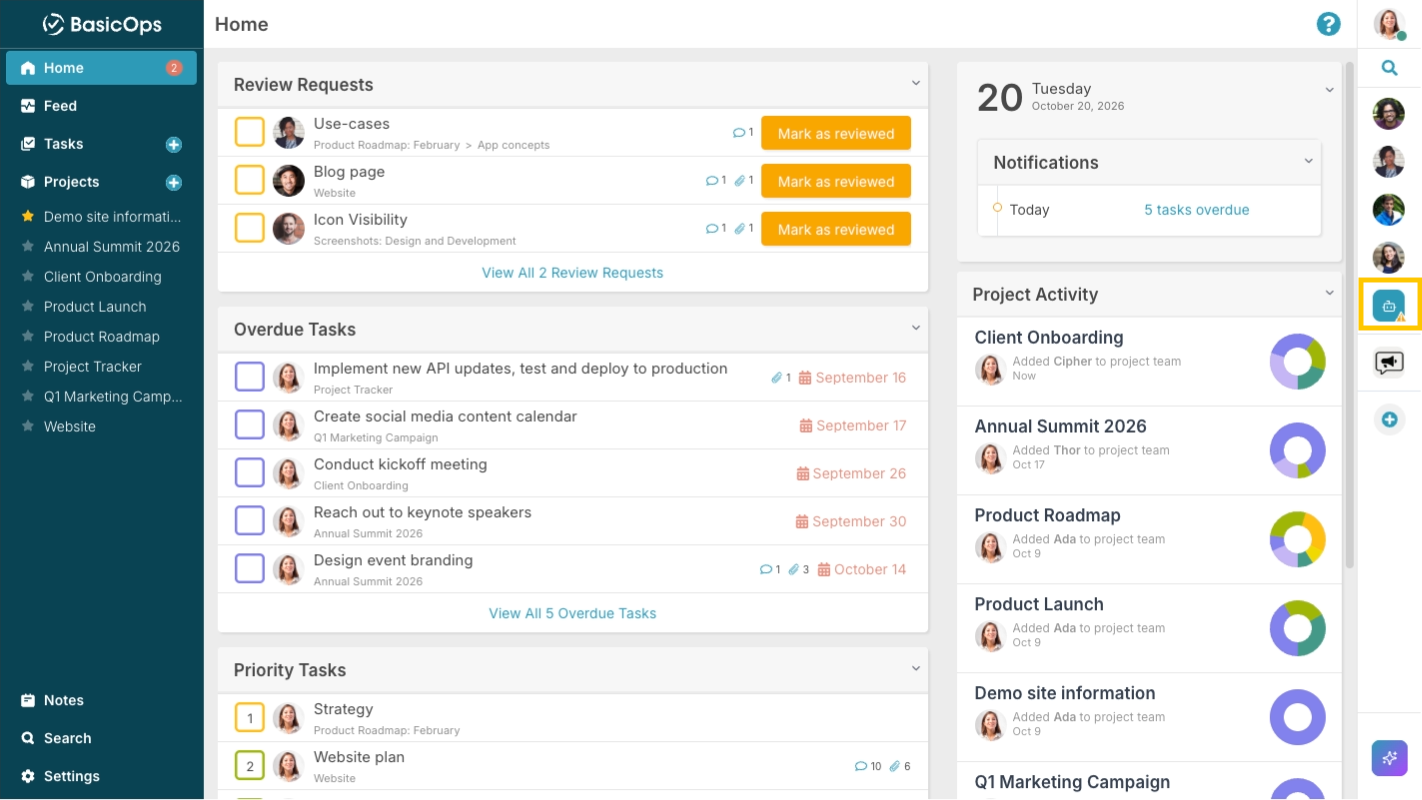Open Notes in the sidebar
The width and height of the screenshot is (1422, 800).
102,701
